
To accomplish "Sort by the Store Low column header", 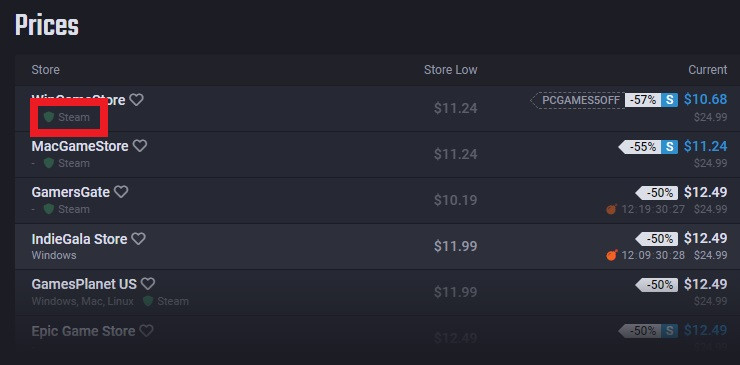I will 450,70.
